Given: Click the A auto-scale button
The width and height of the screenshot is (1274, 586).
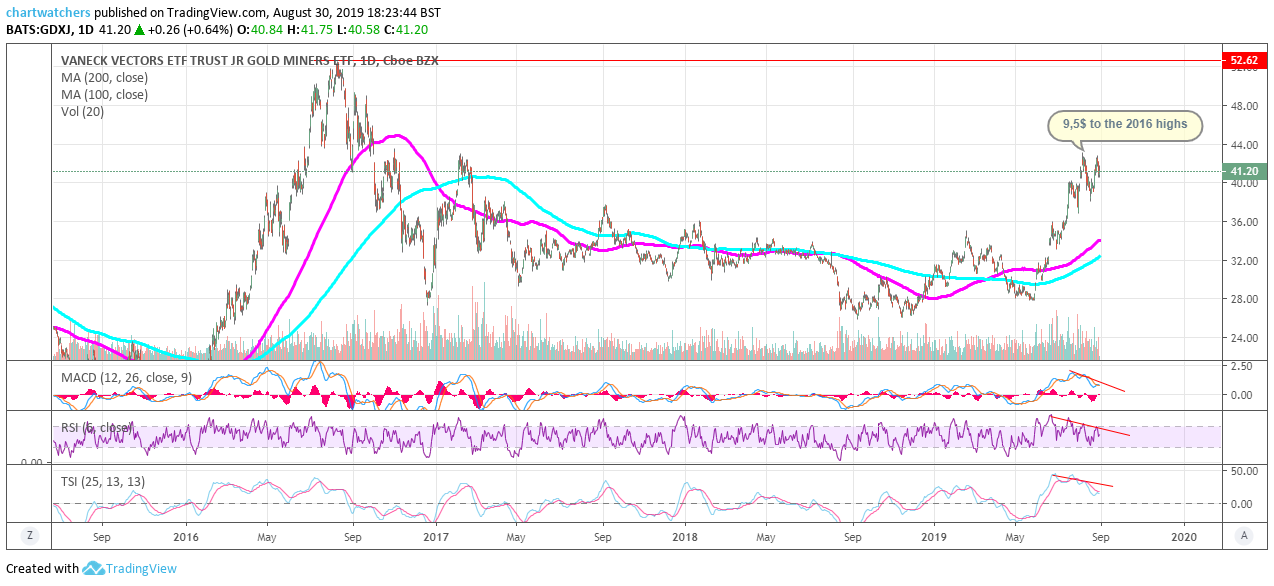Looking at the screenshot, I should pyautogui.click(x=1244, y=536).
